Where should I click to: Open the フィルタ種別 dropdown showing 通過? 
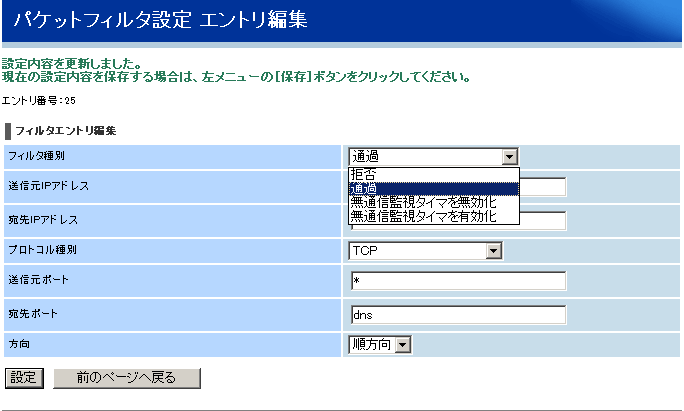pyautogui.click(x=433, y=156)
